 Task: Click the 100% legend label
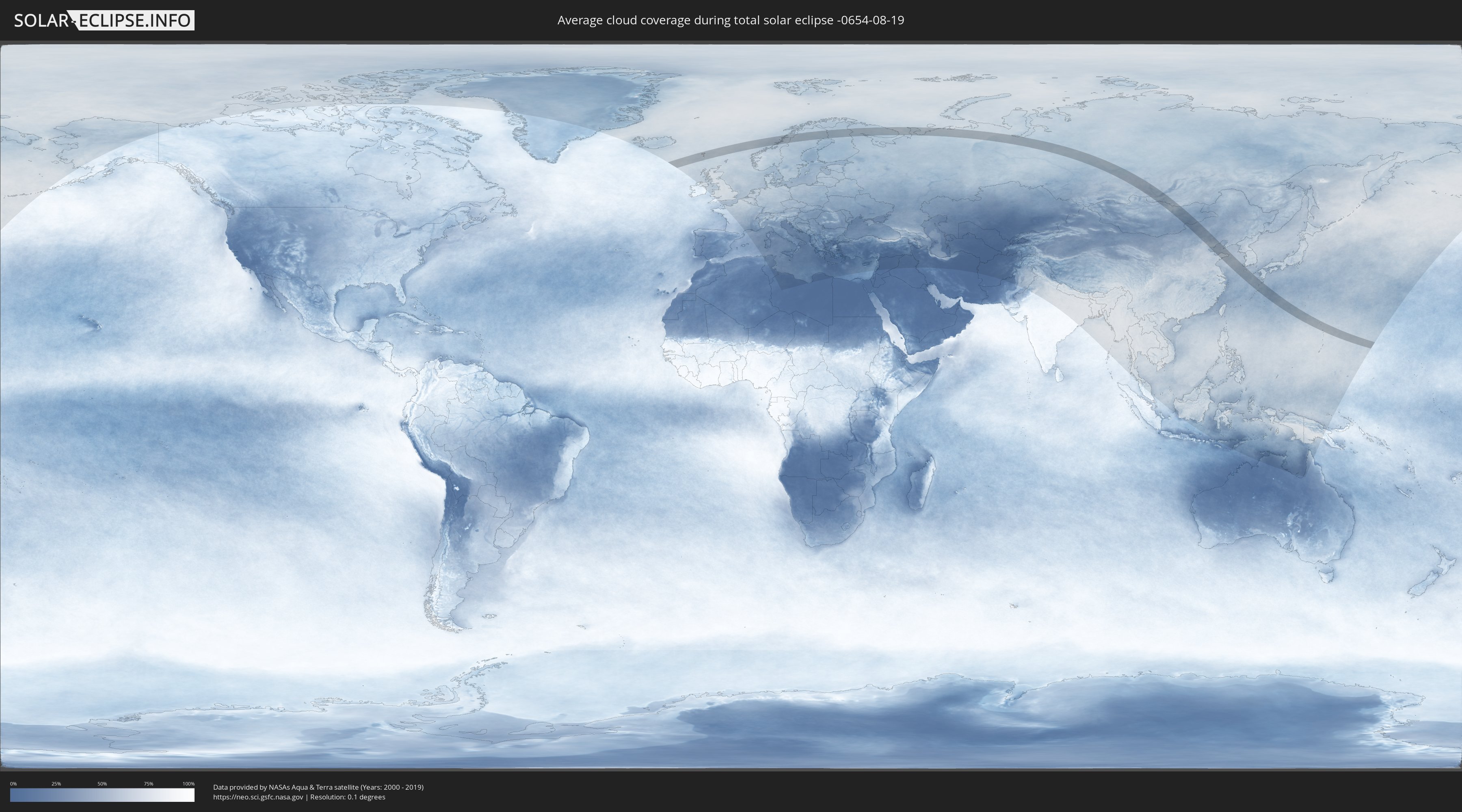point(188,784)
